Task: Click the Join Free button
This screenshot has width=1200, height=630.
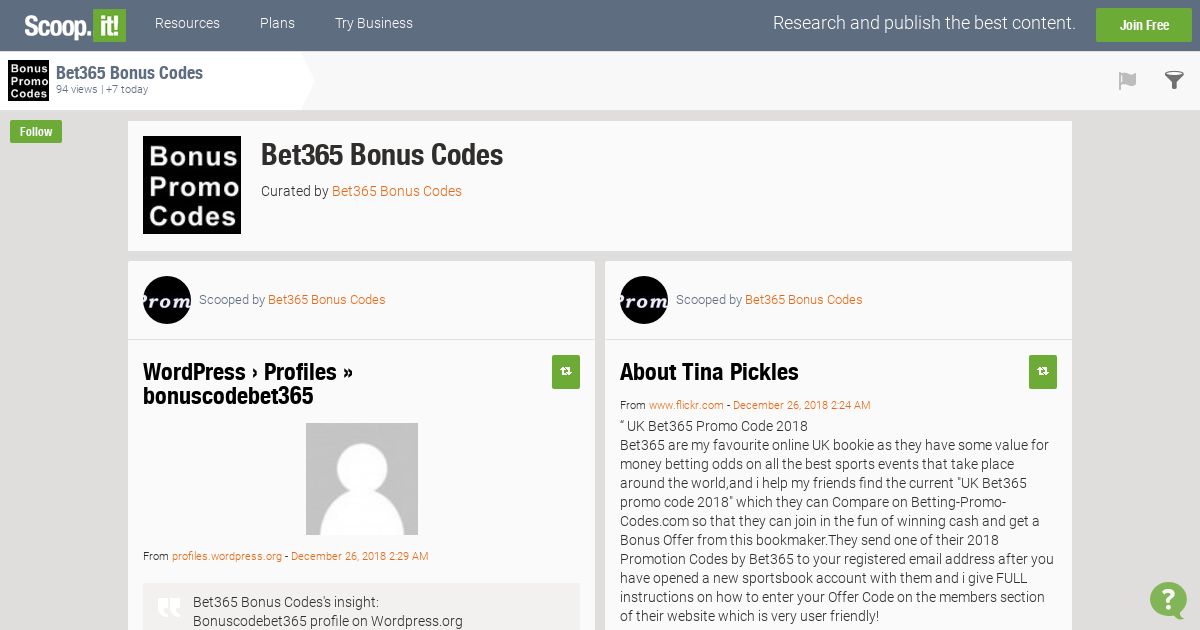Action: coord(1144,25)
